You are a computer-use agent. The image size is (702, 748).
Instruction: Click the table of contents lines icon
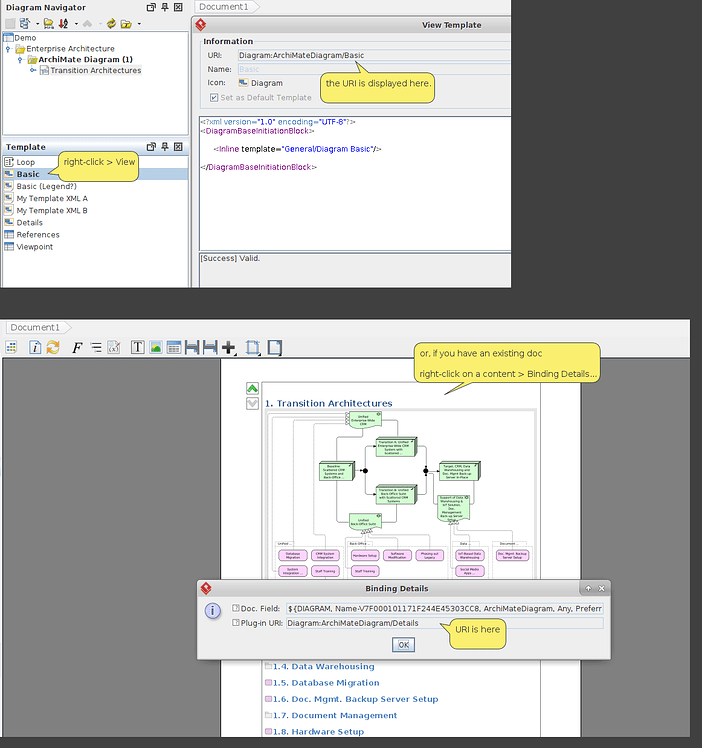click(x=96, y=347)
